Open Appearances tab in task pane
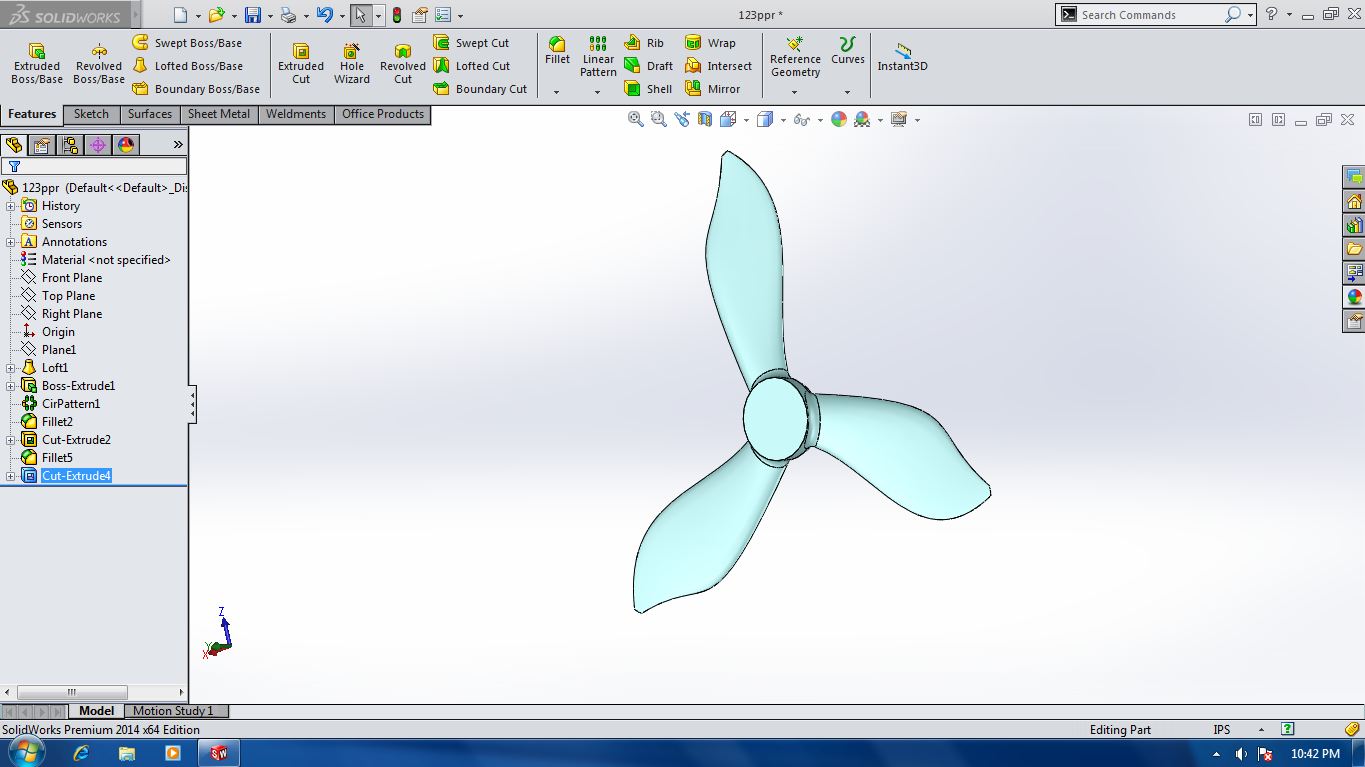The image size is (1365, 767). click(1354, 297)
